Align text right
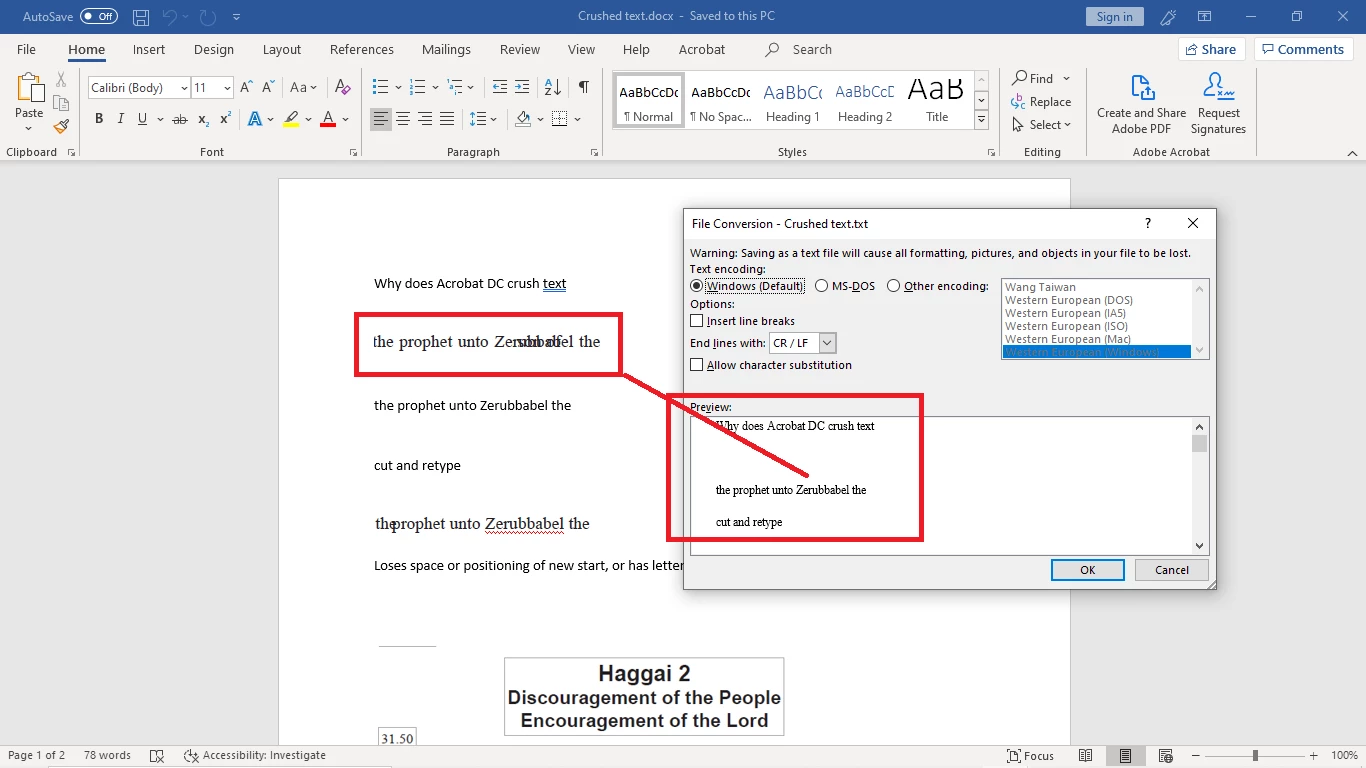1366x768 pixels. 425,119
